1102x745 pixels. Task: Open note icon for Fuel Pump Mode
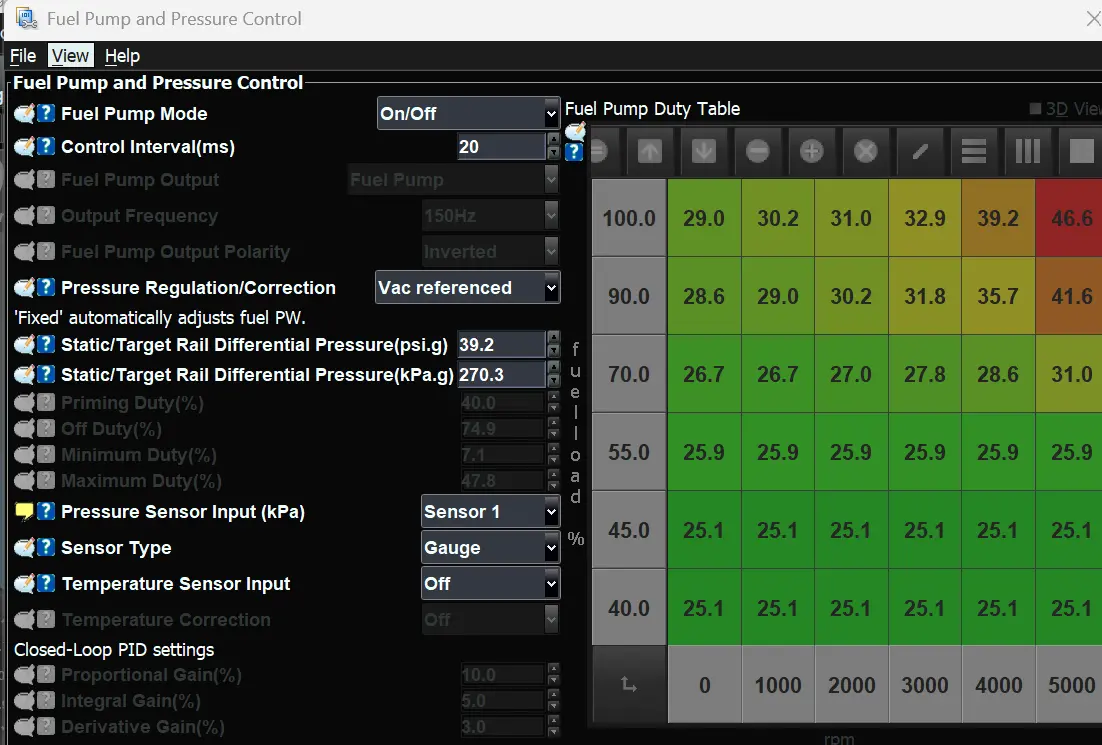point(25,113)
